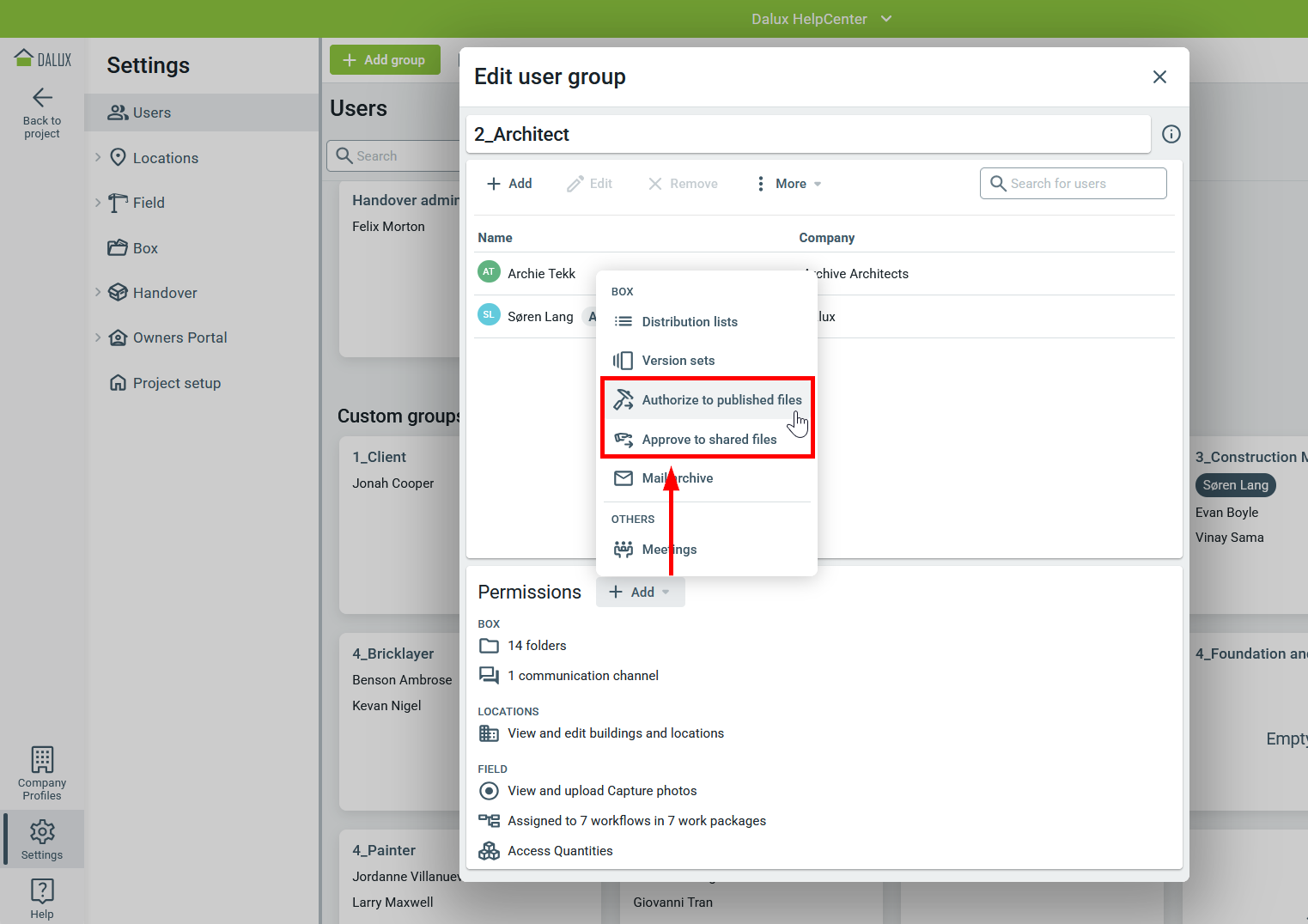Select Distribution lists from the menu
The height and width of the screenshot is (924, 1308).
coord(689,322)
